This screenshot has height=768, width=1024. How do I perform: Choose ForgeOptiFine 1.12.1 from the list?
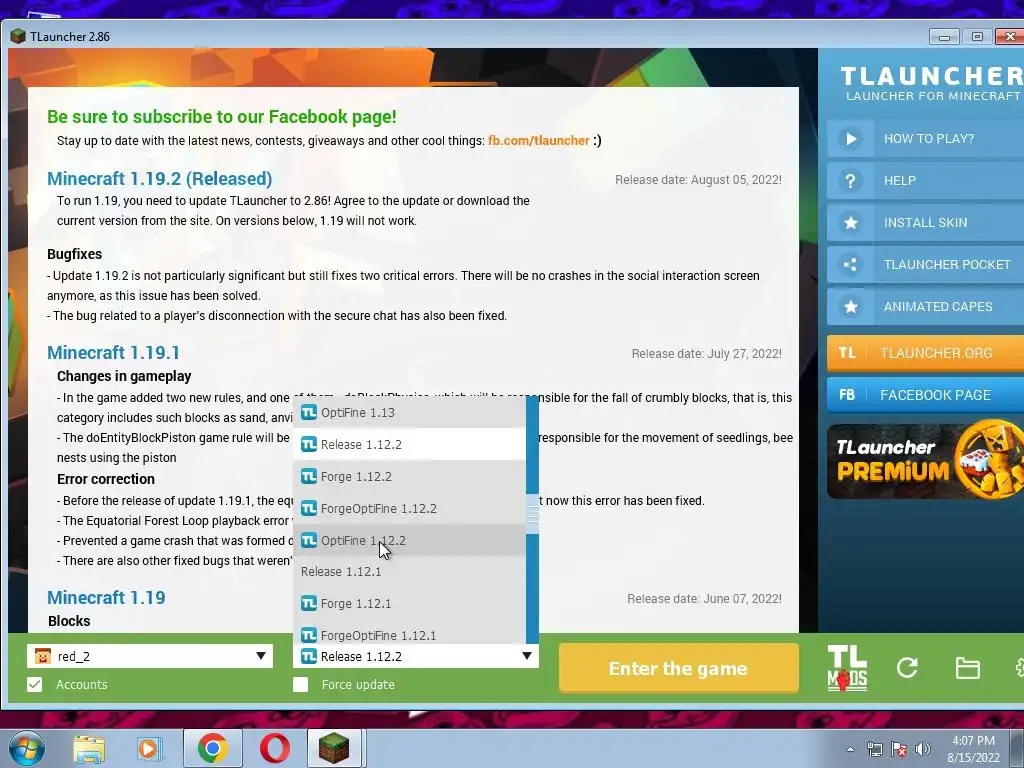pos(409,634)
